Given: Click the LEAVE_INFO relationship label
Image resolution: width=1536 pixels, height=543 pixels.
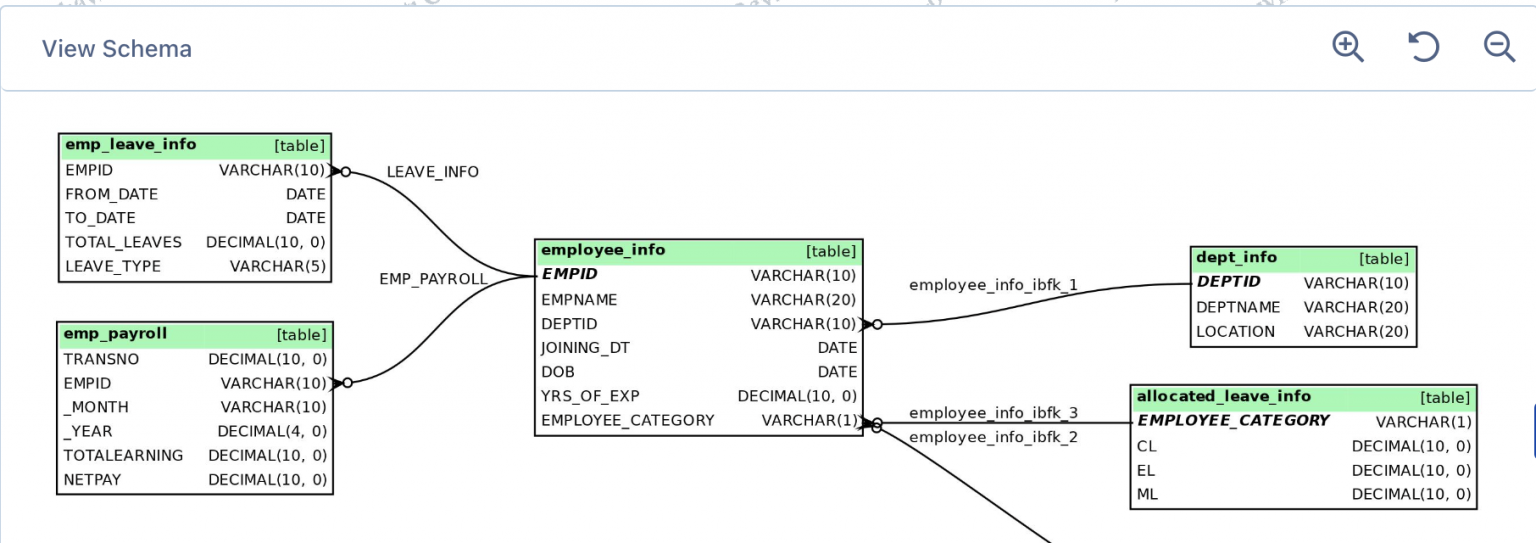Looking at the screenshot, I should click(433, 172).
